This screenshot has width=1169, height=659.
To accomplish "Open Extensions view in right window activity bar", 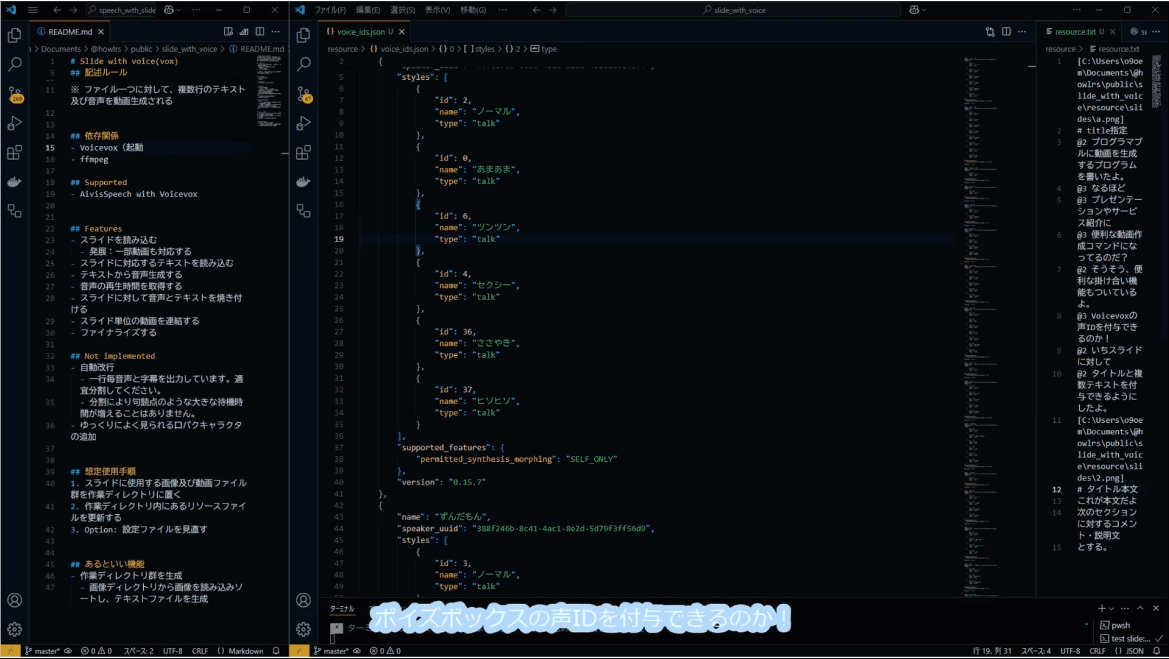I will coord(304,153).
